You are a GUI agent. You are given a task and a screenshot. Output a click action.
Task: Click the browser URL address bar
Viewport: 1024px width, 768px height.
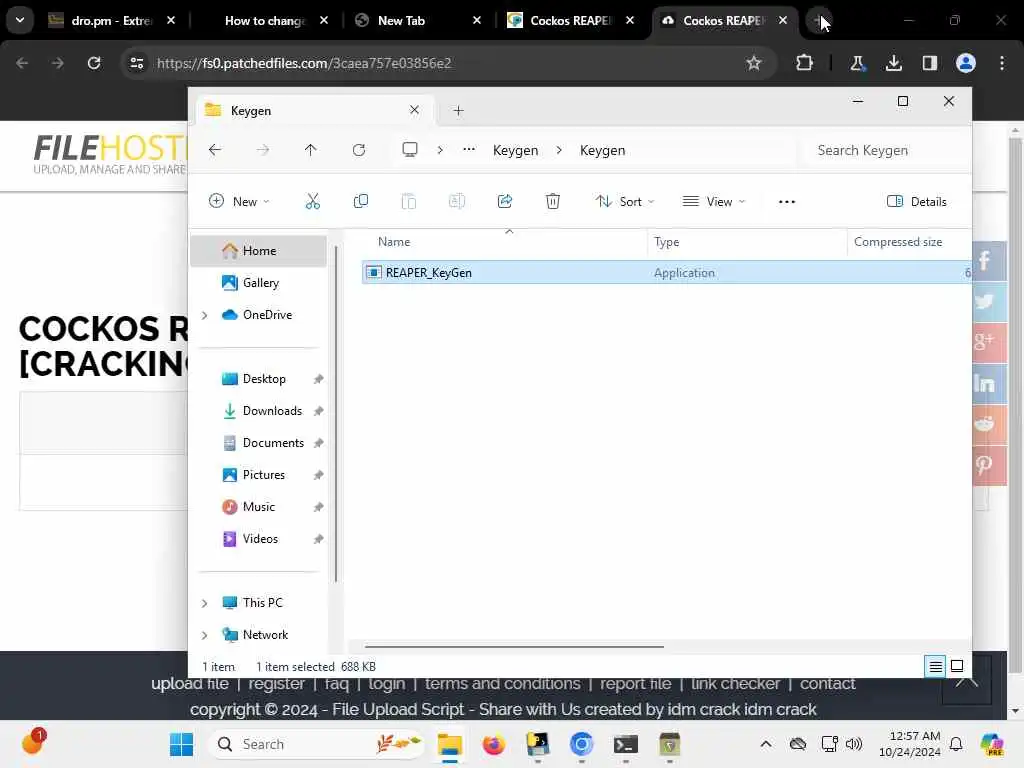pos(444,63)
